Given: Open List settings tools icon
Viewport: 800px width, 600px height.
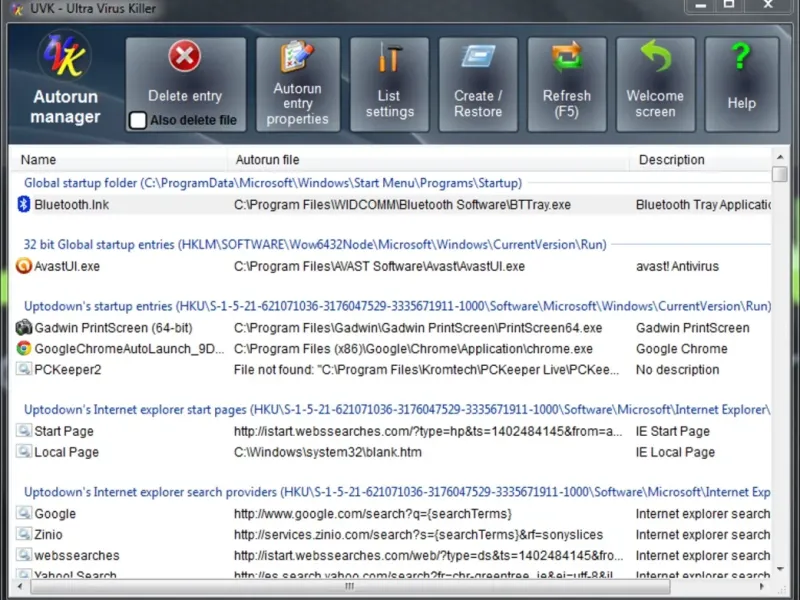Looking at the screenshot, I should click(389, 57).
